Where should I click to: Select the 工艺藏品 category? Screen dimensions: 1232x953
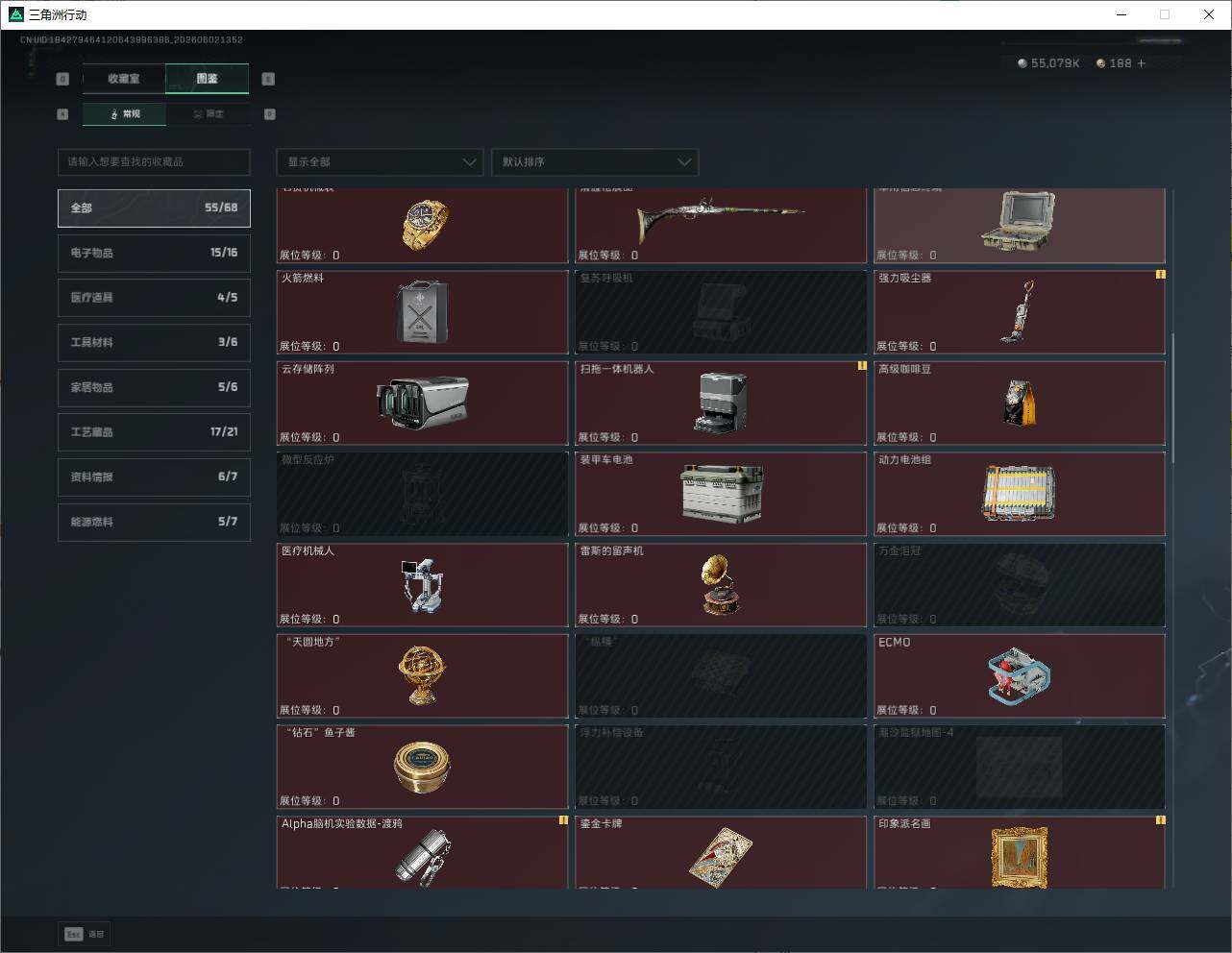(154, 432)
